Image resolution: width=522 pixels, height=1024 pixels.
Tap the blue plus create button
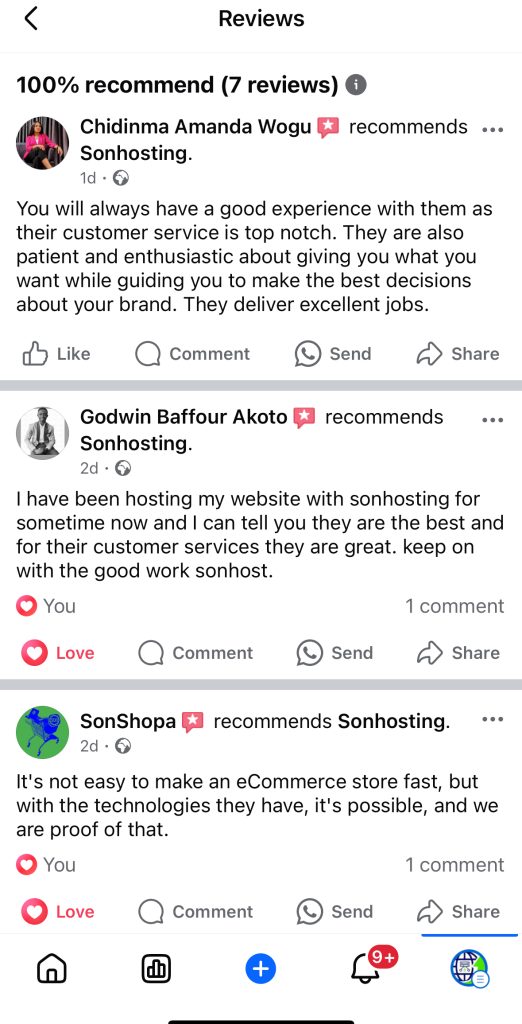[261, 969]
